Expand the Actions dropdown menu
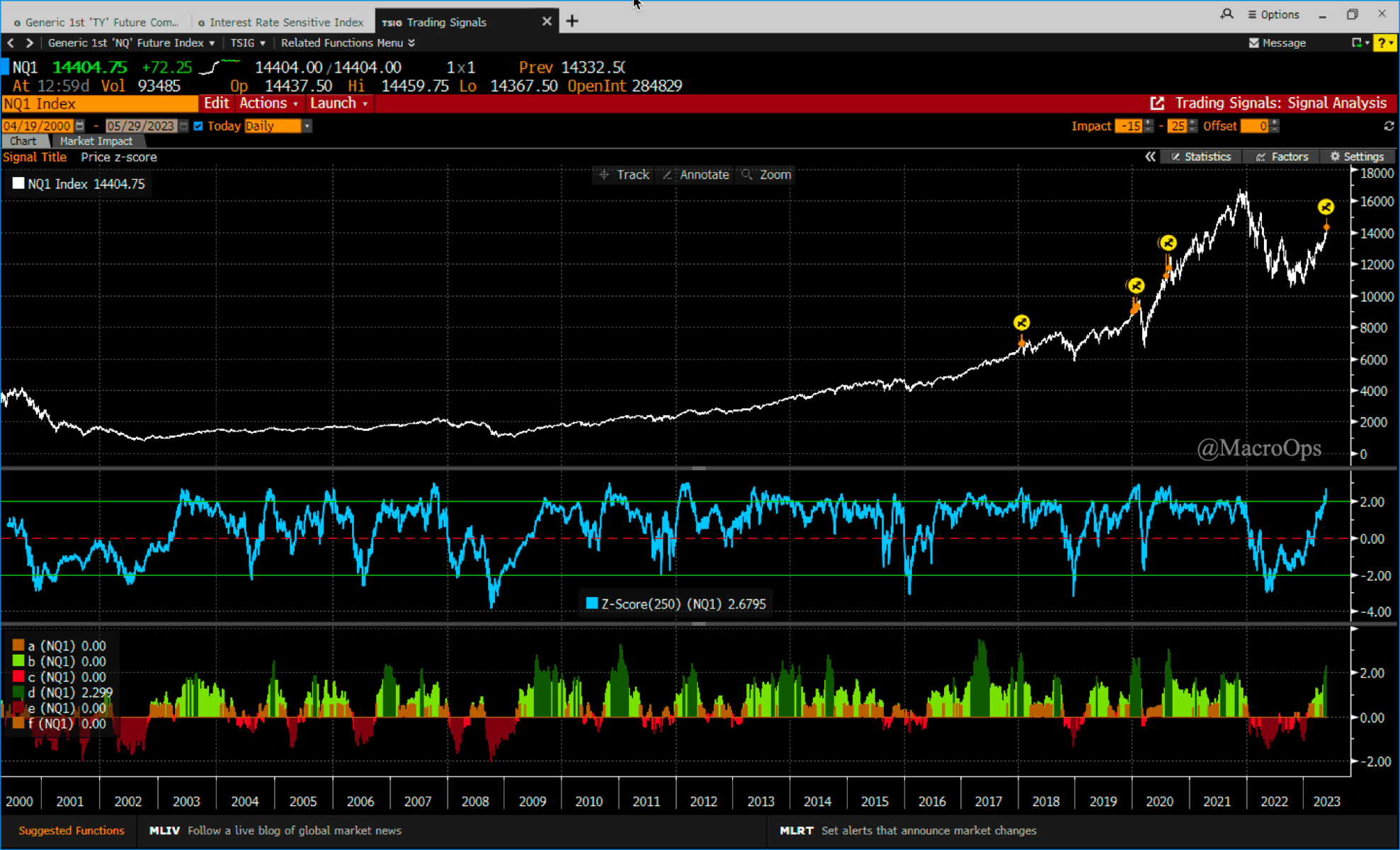This screenshot has height=850, width=1400. click(x=268, y=103)
